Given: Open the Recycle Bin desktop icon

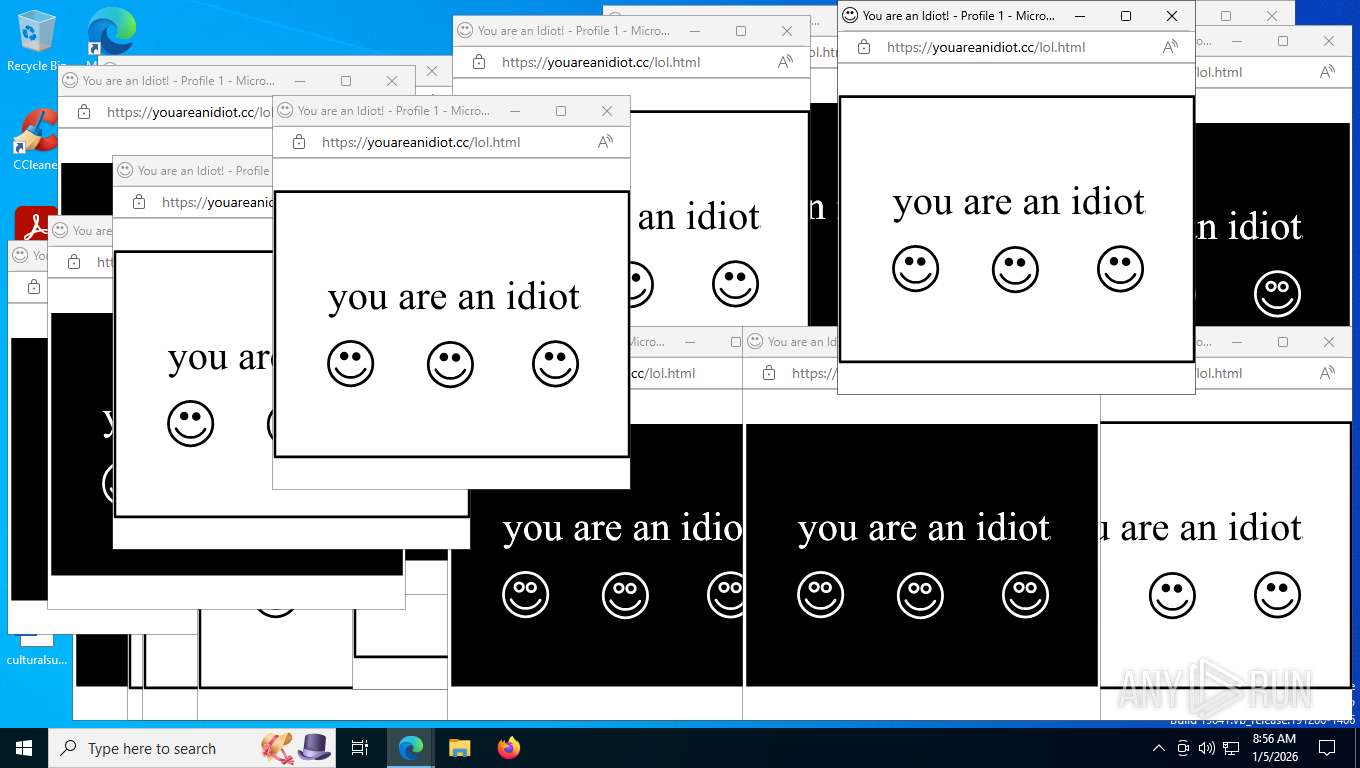Looking at the screenshot, I should (36, 40).
